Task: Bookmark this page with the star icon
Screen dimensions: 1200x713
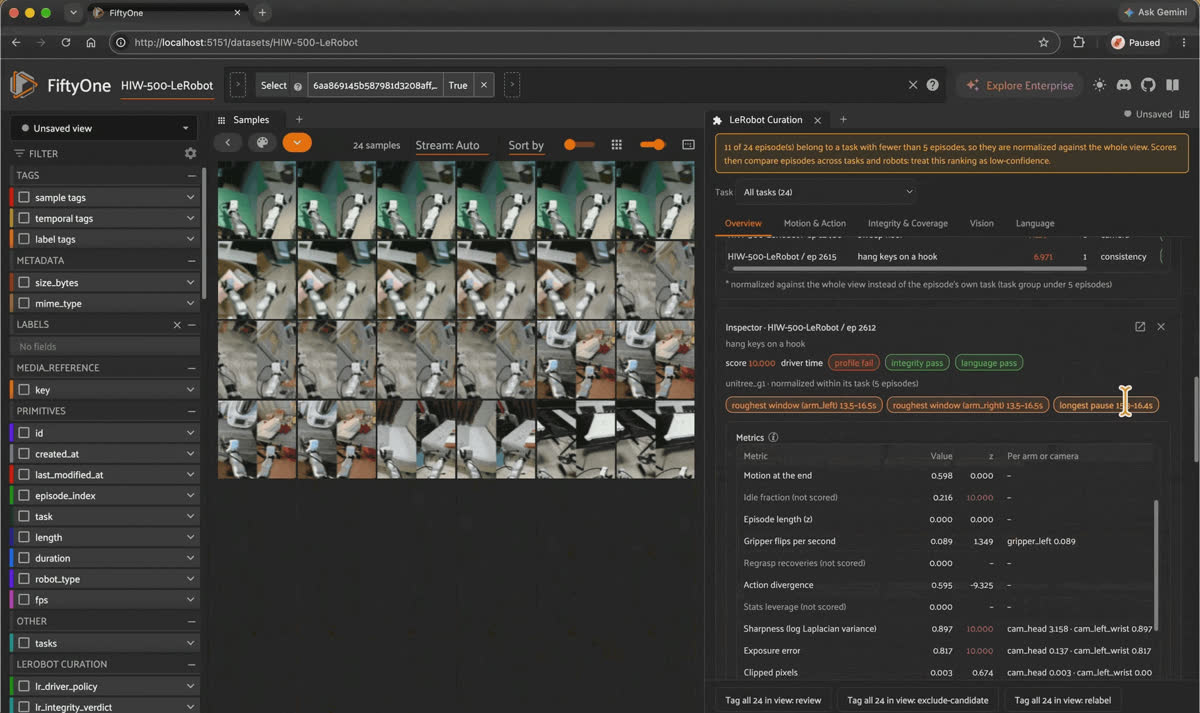Action: click(x=1044, y=43)
